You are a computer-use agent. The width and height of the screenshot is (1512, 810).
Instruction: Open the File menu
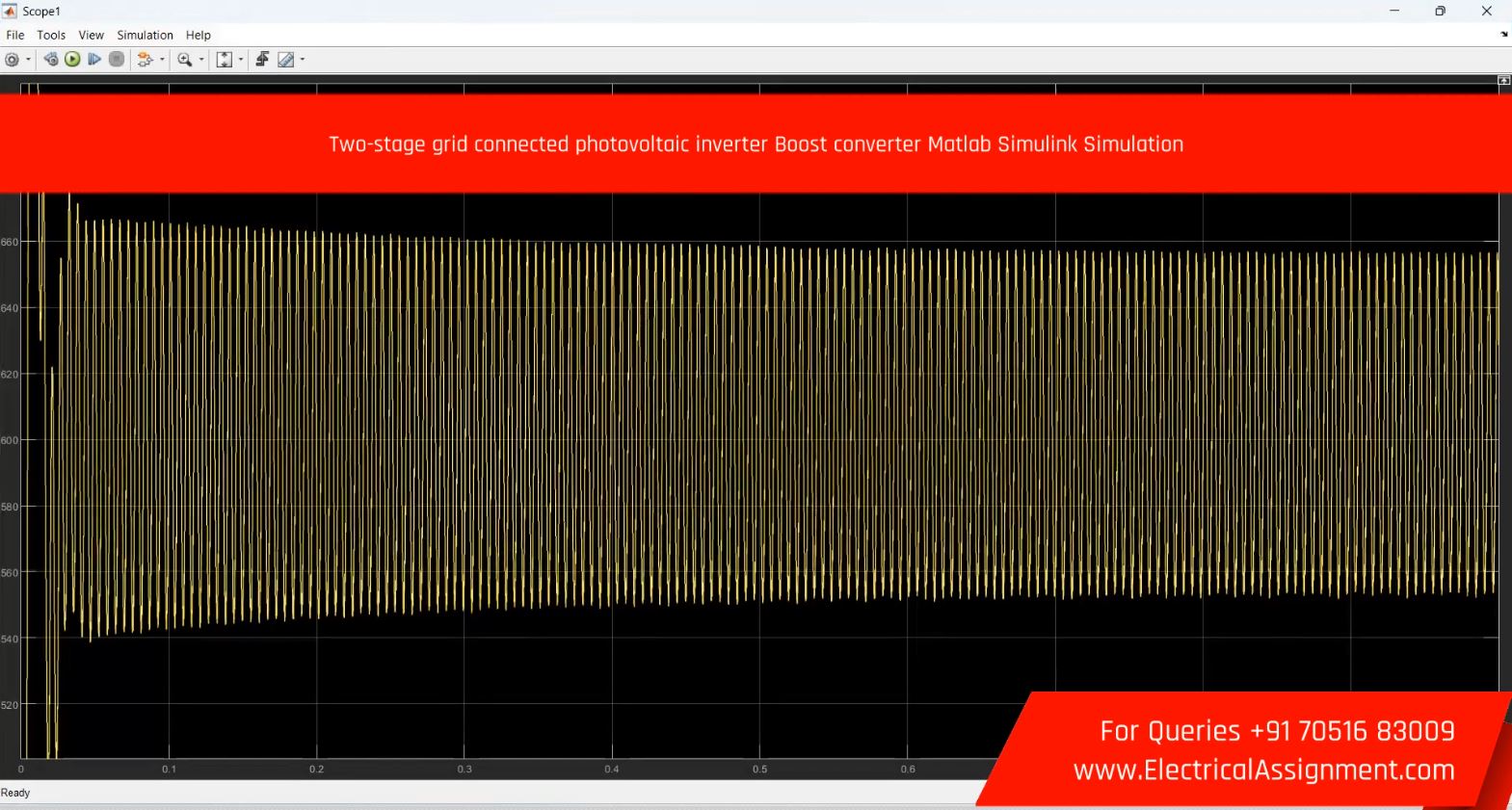coord(15,35)
